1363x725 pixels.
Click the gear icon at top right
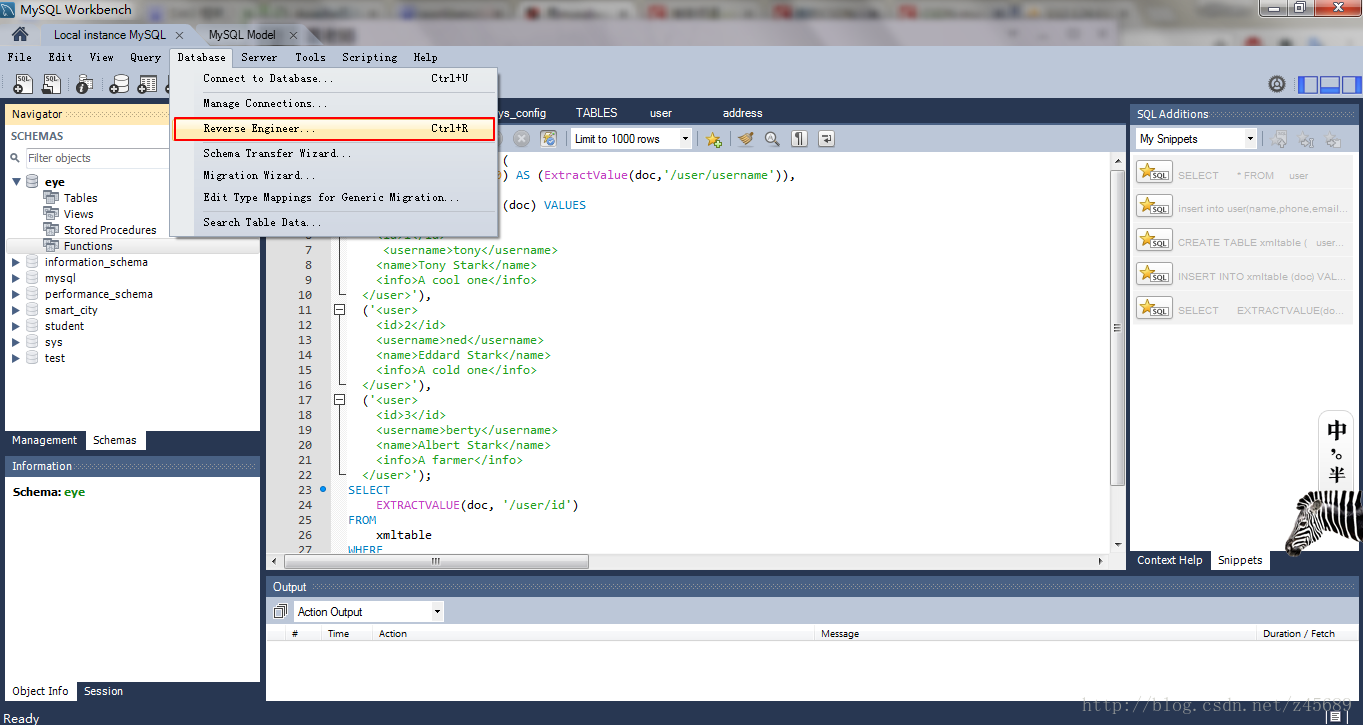pyautogui.click(x=1276, y=84)
